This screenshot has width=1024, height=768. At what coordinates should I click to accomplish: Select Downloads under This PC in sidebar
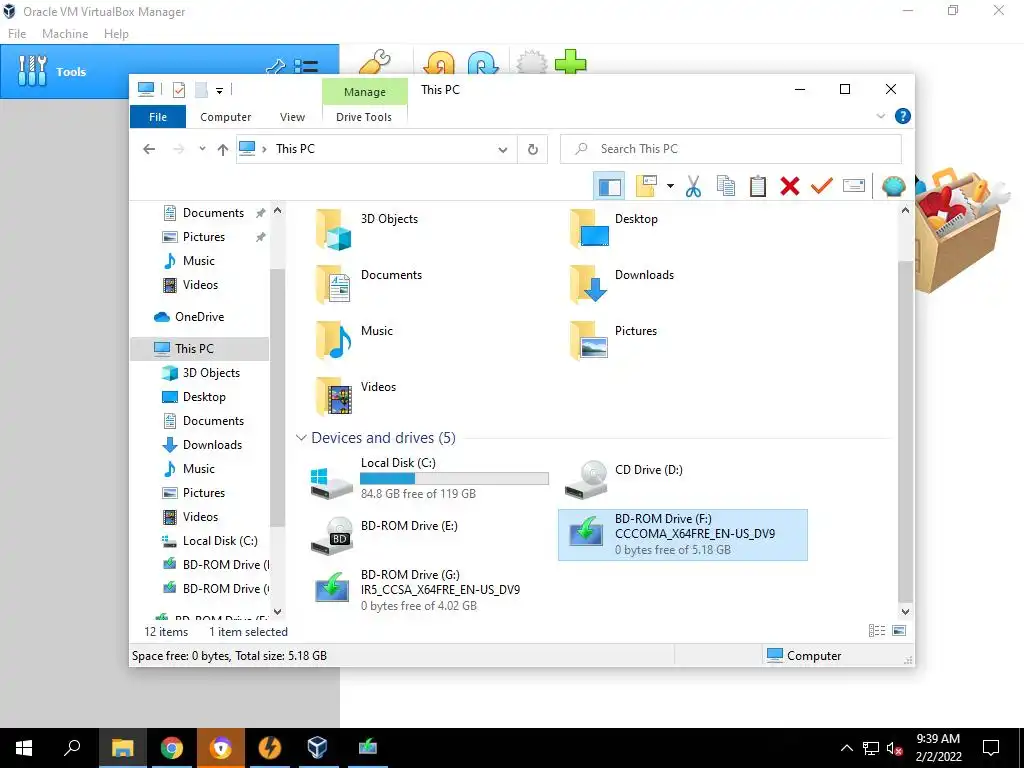(212, 445)
